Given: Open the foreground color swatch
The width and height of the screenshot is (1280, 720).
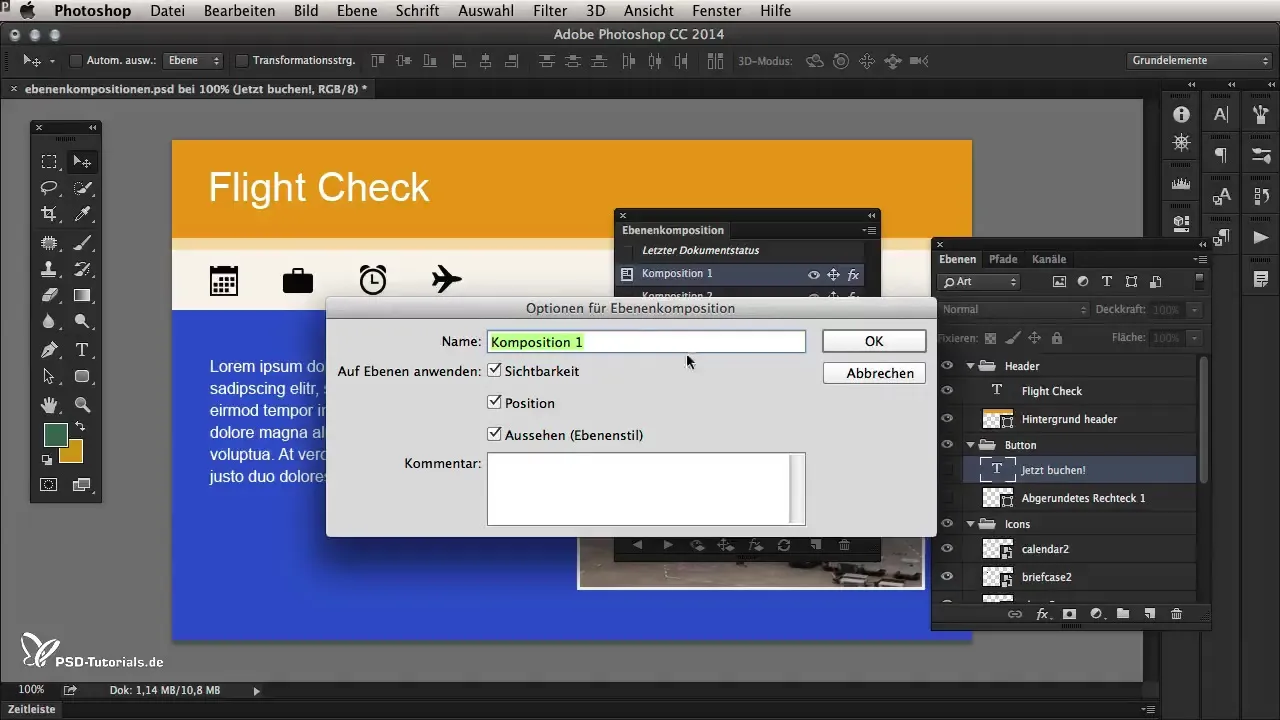Looking at the screenshot, I should click(54, 434).
